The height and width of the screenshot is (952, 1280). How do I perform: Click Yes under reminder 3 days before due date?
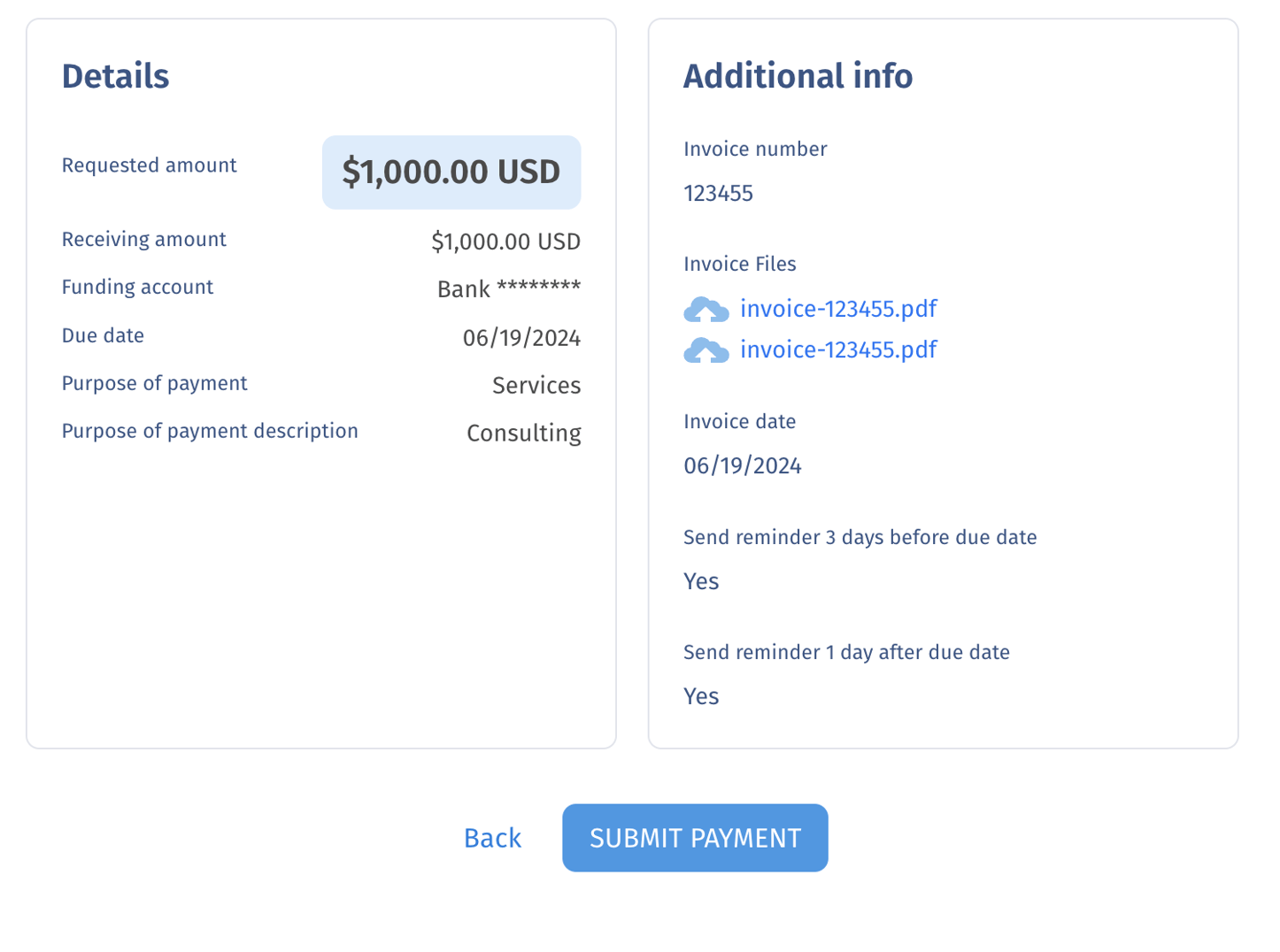(700, 581)
